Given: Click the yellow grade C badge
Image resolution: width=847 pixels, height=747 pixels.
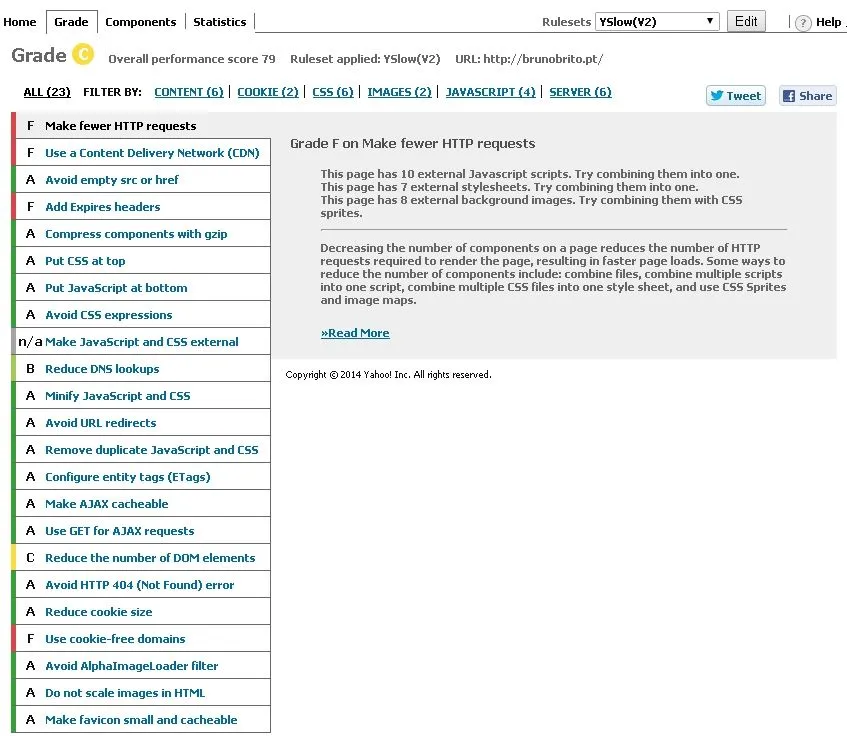Looking at the screenshot, I should click(83, 54).
